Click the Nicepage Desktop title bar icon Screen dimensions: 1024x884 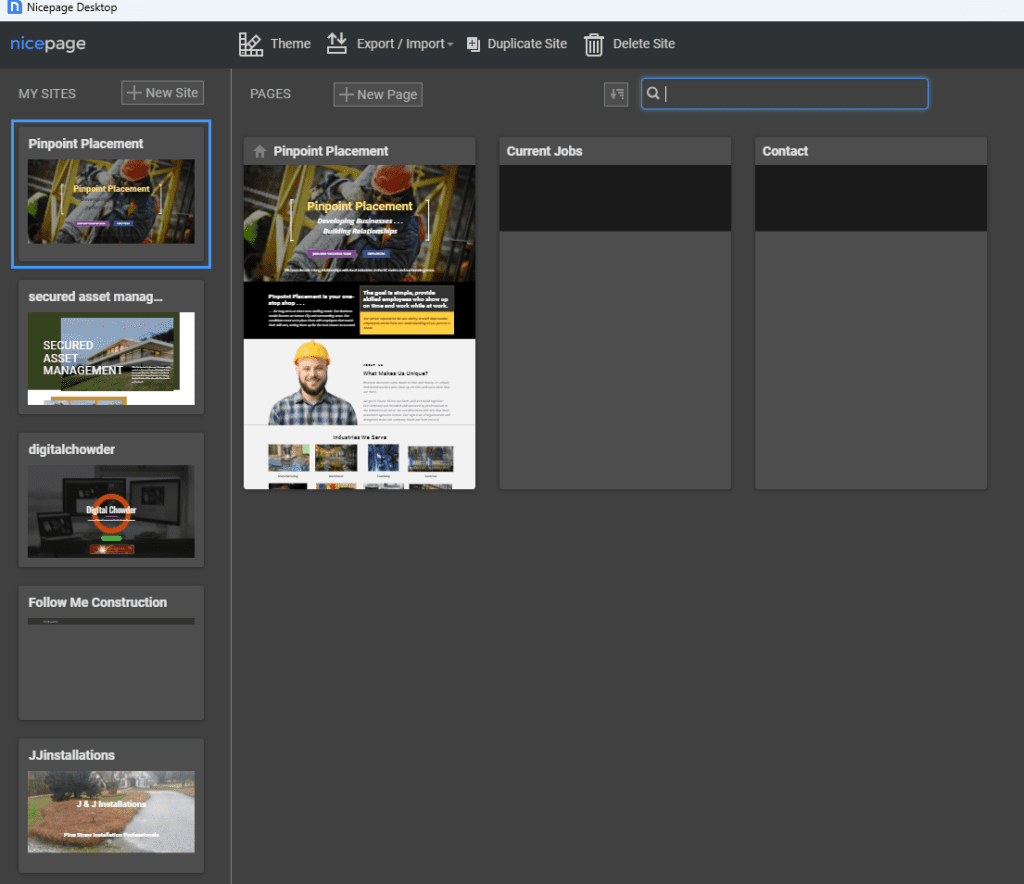[14, 7]
